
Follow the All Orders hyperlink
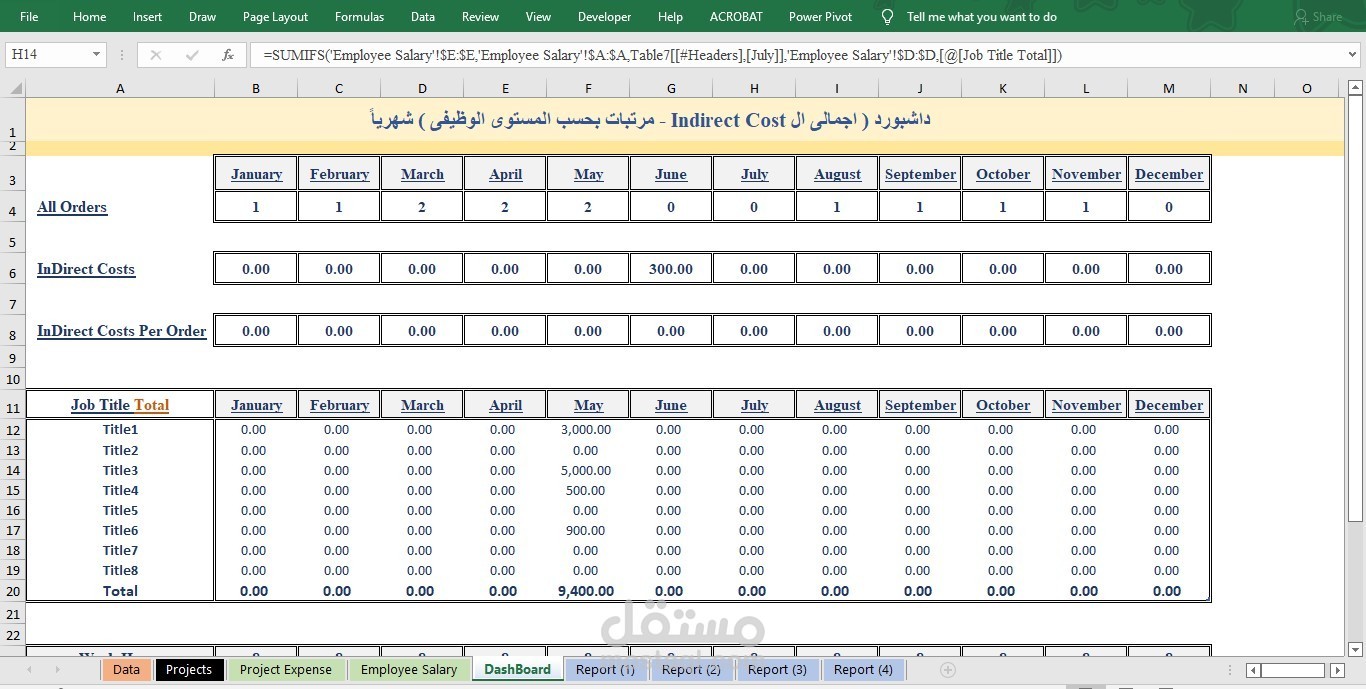(x=71, y=207)
